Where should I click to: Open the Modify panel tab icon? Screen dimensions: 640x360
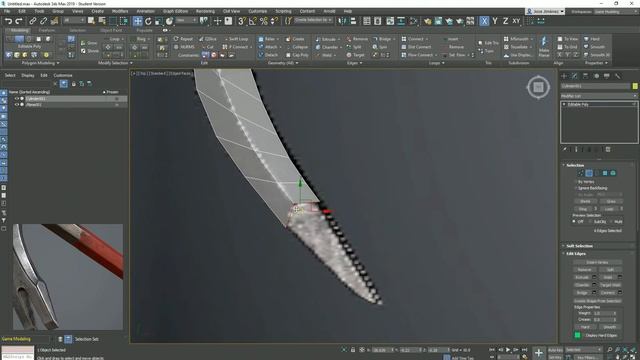[575, 76]
